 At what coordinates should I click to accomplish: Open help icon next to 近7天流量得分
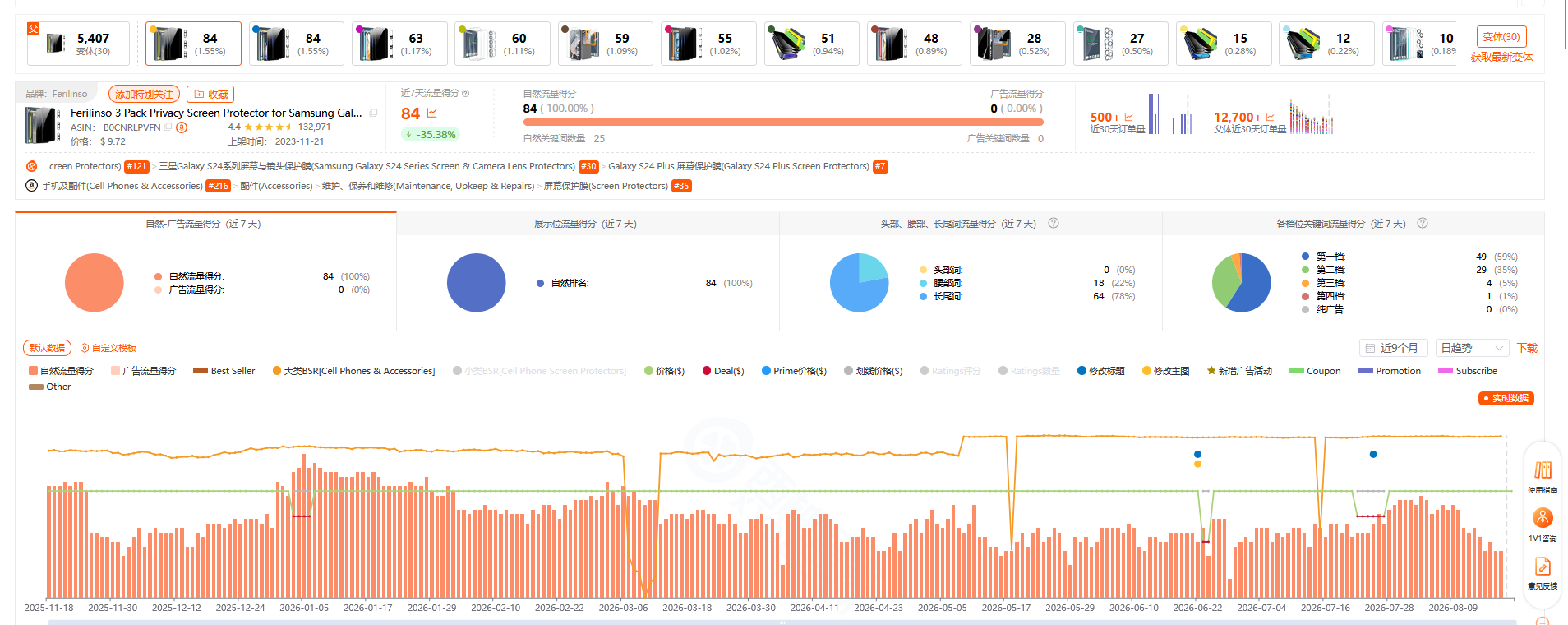pos(465,94)
